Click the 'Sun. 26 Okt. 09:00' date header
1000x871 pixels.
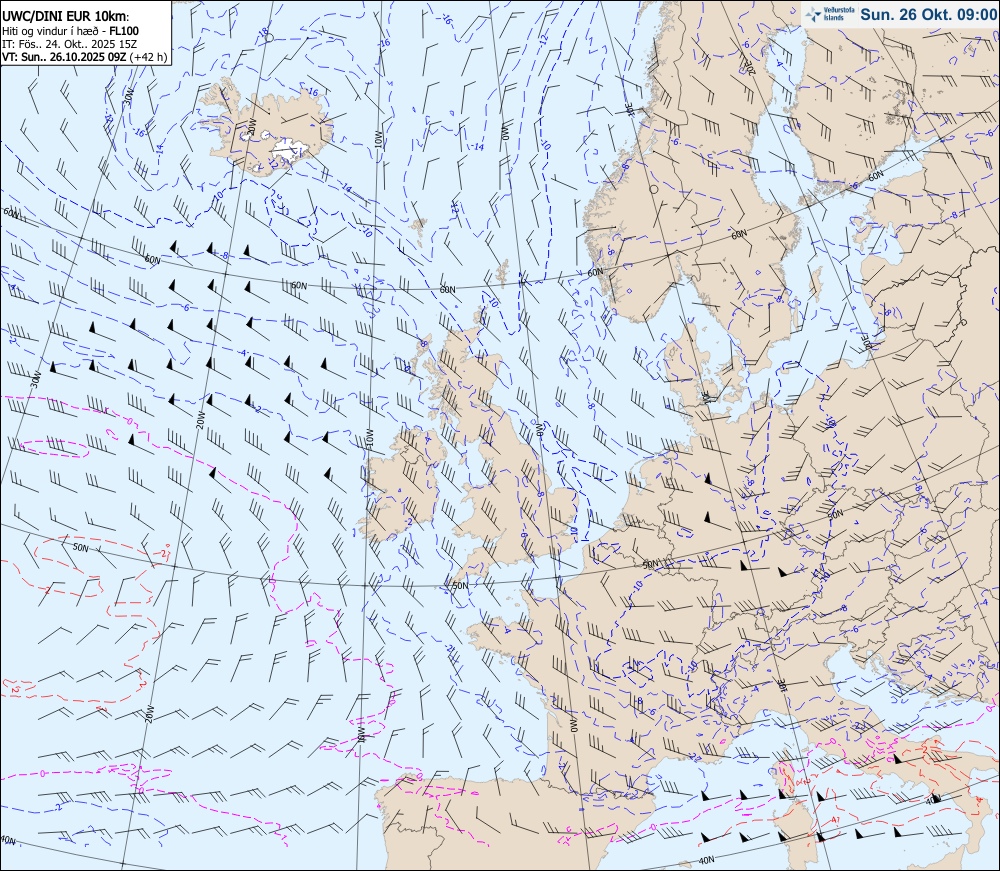(928, 14)
